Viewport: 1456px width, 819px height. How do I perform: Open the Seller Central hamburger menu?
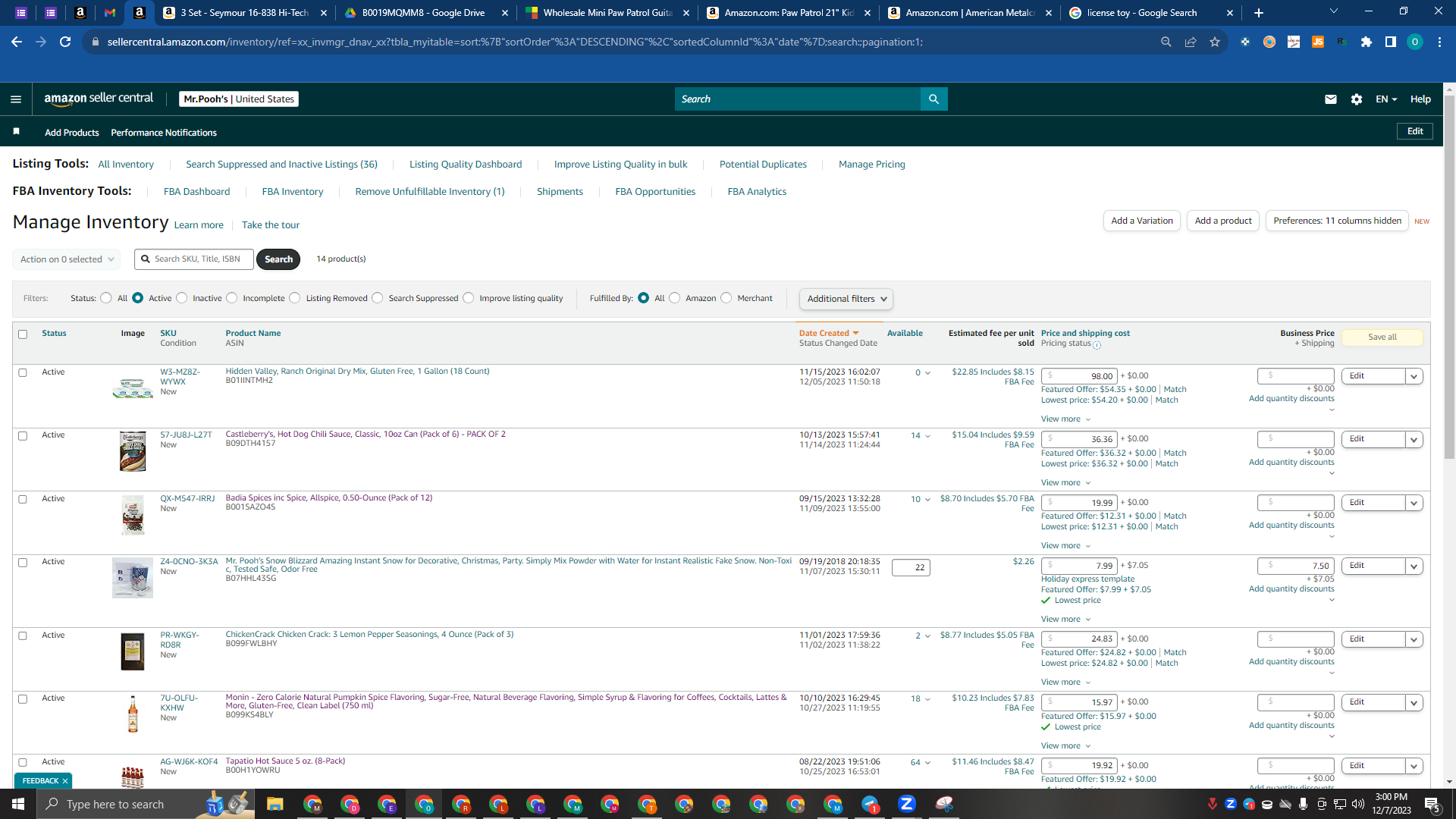[x=16, y=99]
